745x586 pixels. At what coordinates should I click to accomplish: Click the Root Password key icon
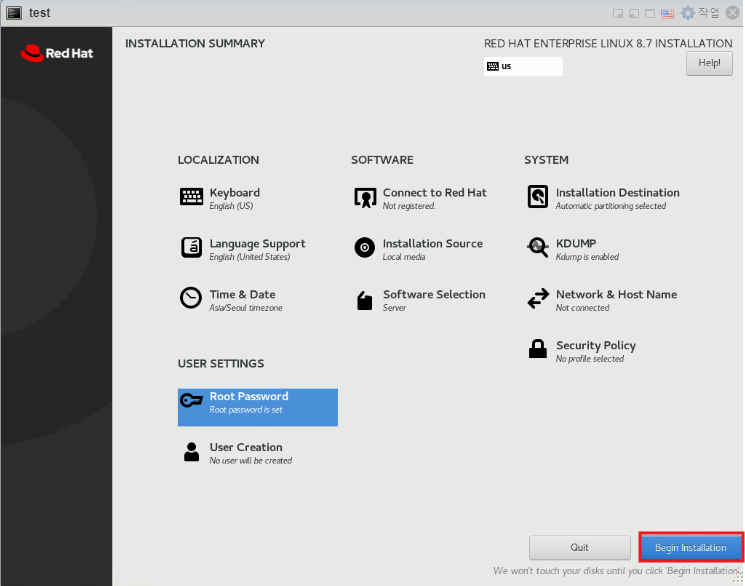point(191,400)
